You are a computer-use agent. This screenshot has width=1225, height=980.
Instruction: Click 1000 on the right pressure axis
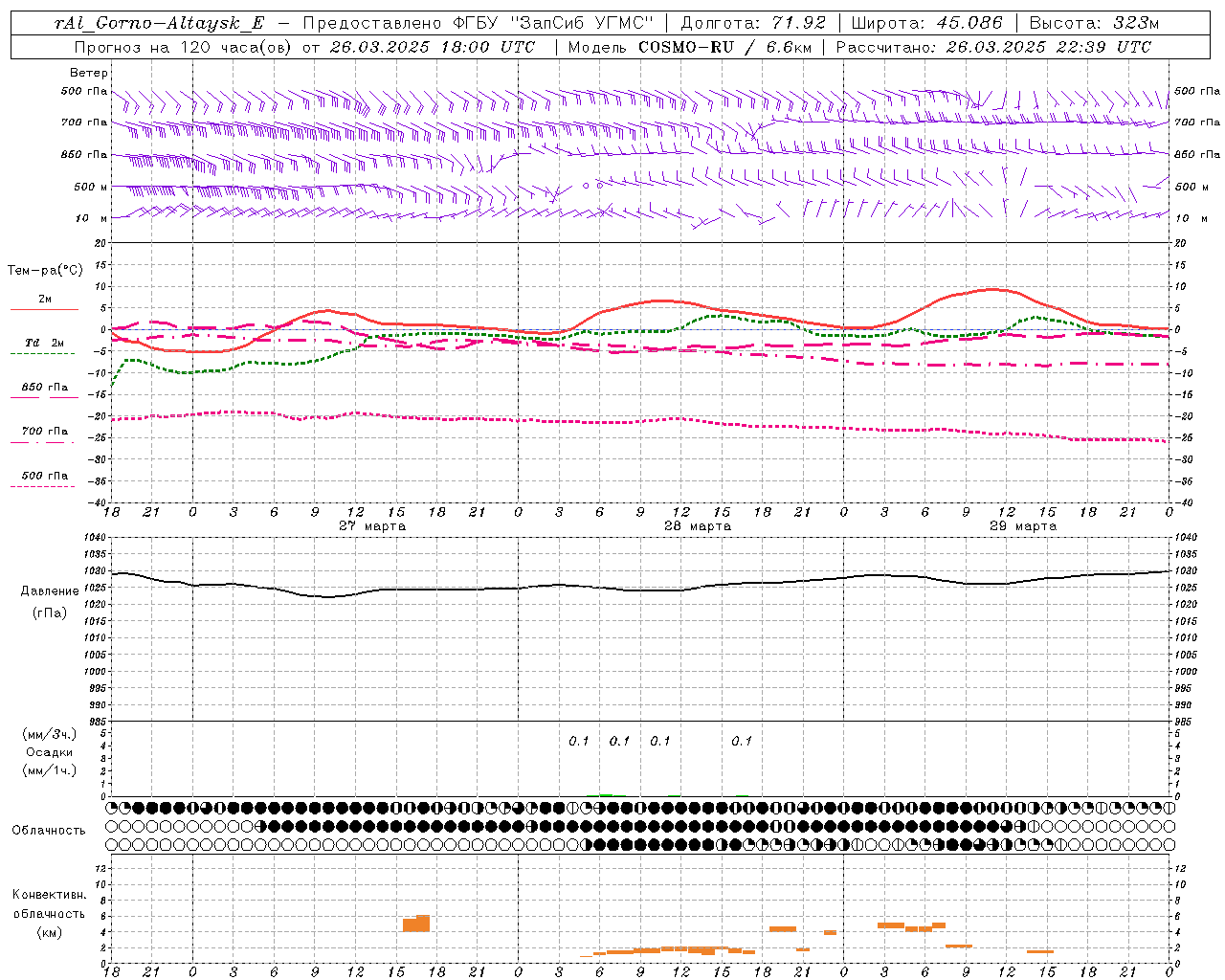[1186, 672]
